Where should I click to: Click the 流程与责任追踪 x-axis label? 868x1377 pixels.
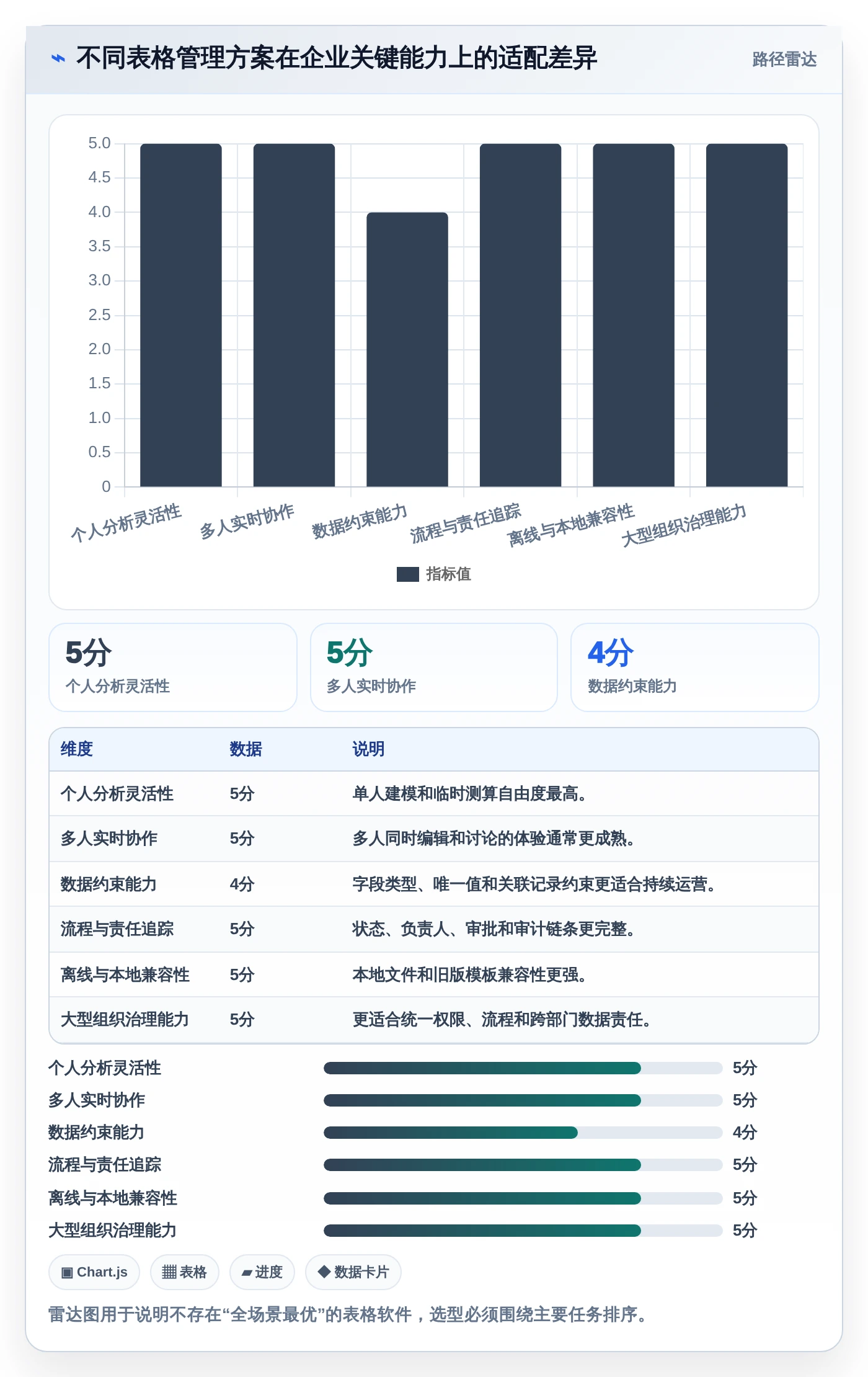coord(466,524)
